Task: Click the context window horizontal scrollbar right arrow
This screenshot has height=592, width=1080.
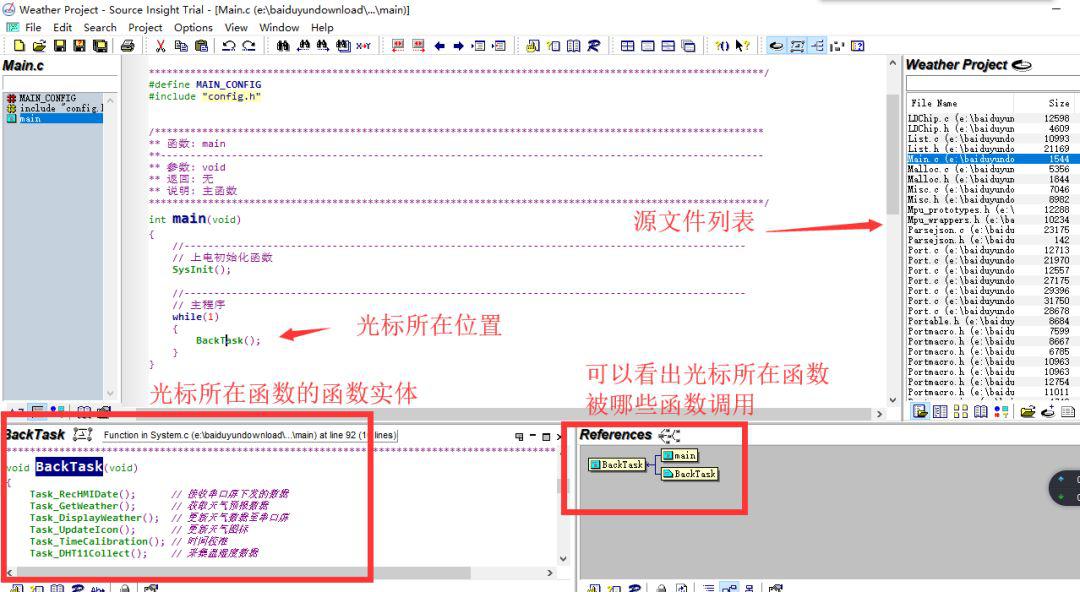Action: 550,573
